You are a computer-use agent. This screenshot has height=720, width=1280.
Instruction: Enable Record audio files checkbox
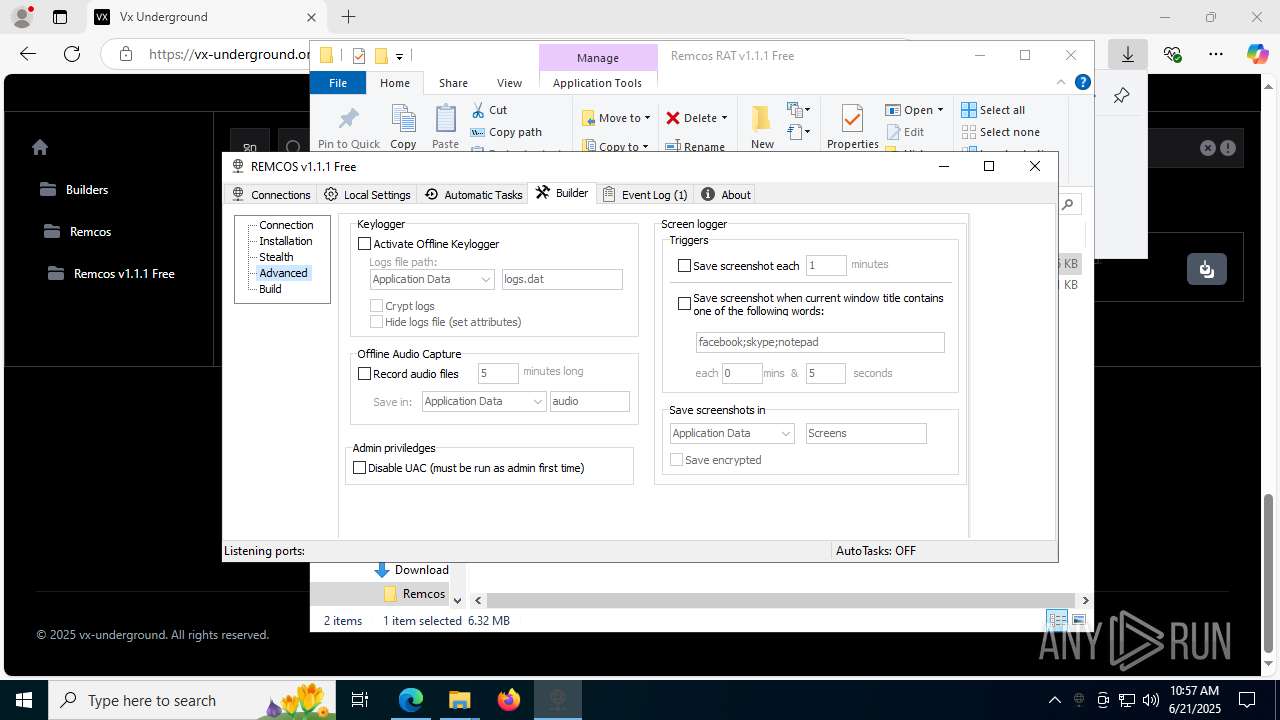click(365, 374)
